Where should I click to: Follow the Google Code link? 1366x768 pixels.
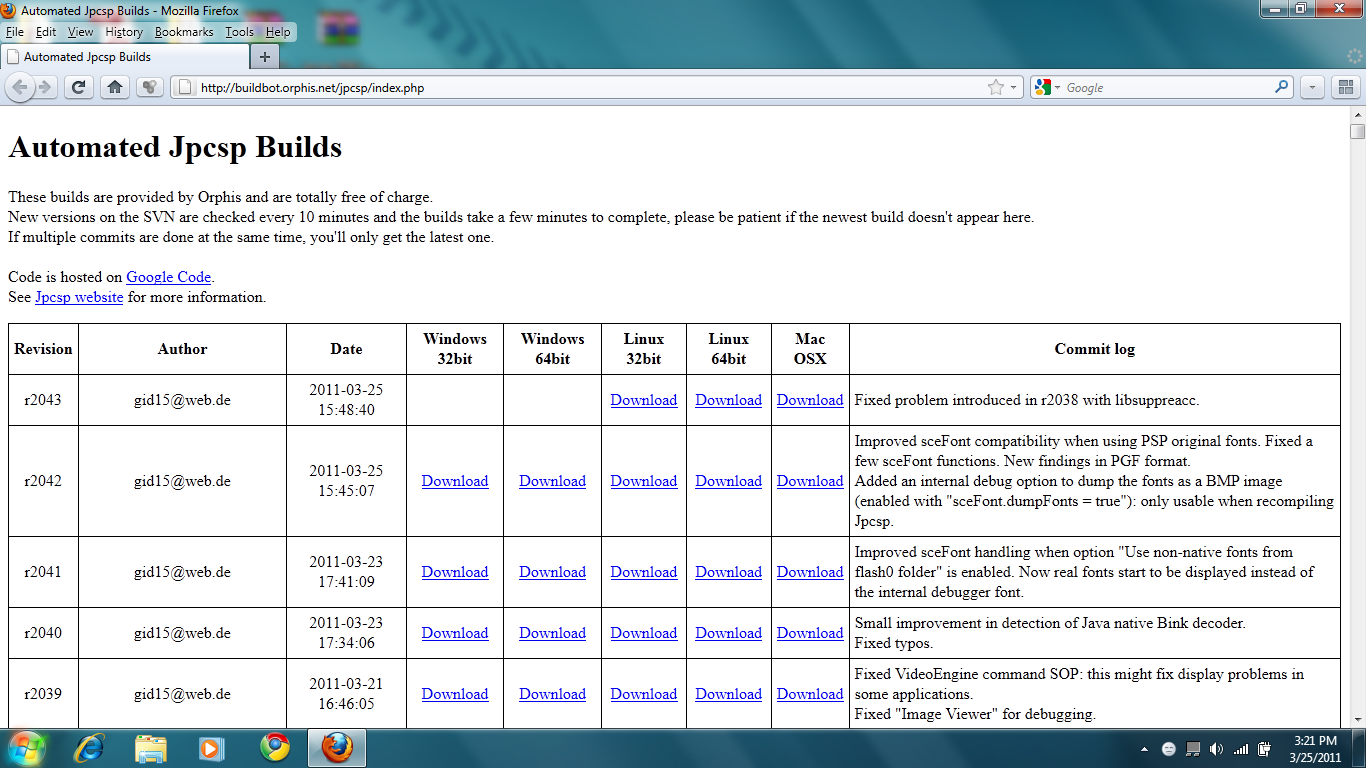168,277
